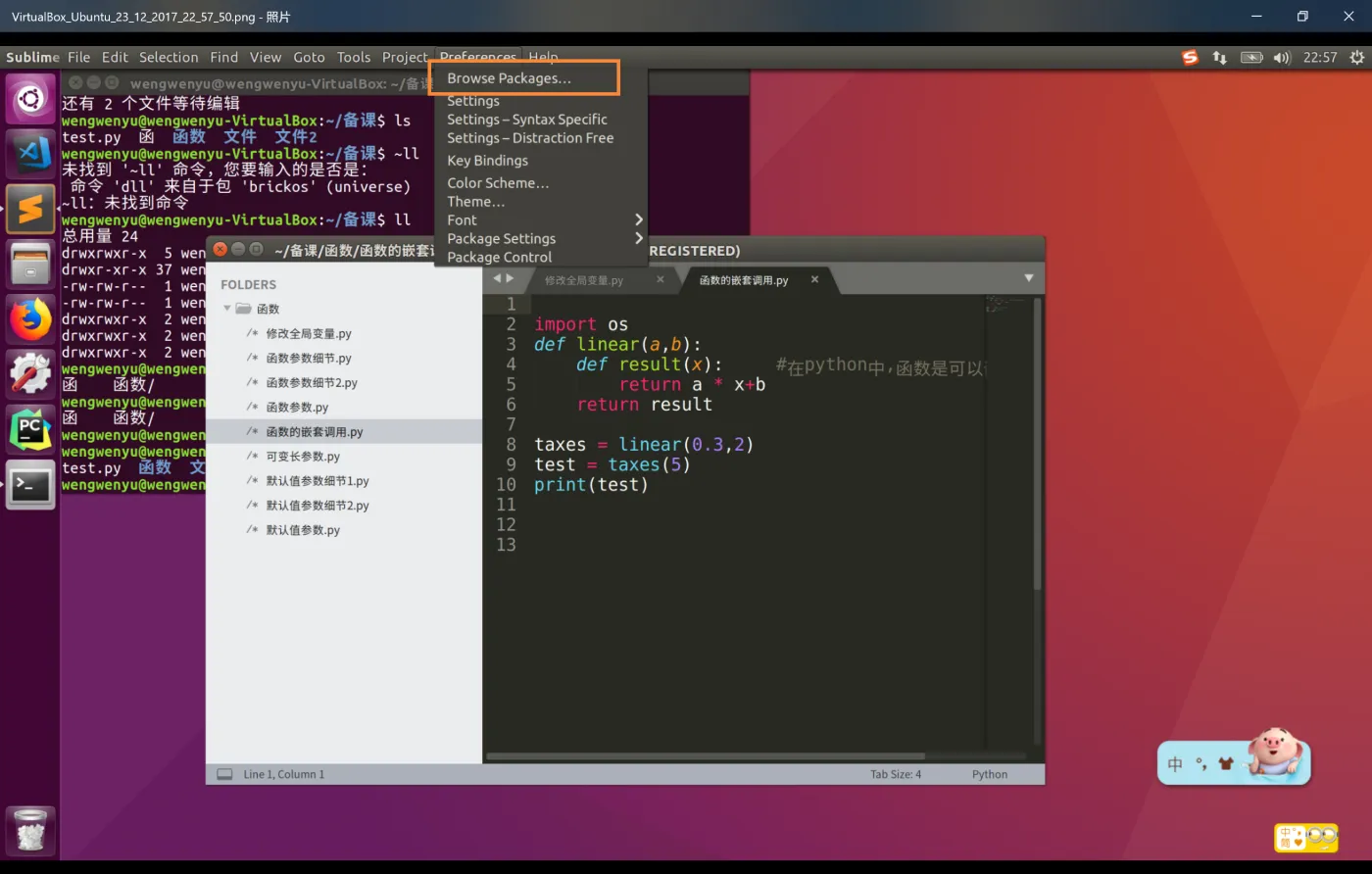Click the Sublime Text dock icon
Viewport: 1372px width, 874px height.
click(30, 208)
